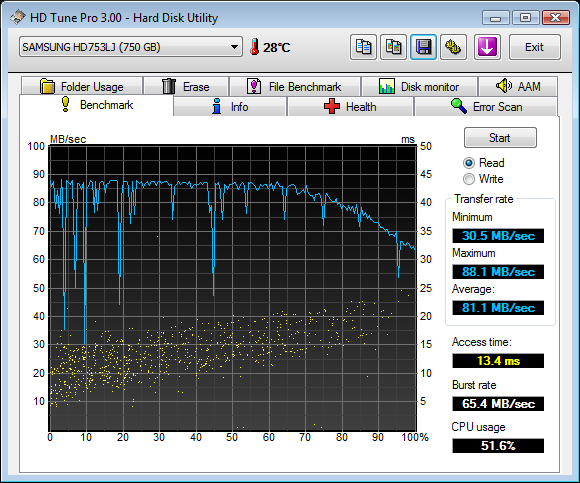Go to the File Benchmark tab
The image size is (580, 483).
click(x=295, y=87)
